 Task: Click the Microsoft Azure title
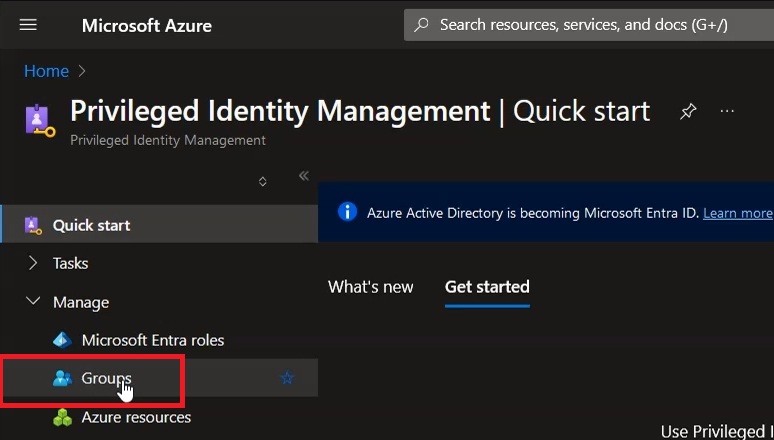point(147,26)
